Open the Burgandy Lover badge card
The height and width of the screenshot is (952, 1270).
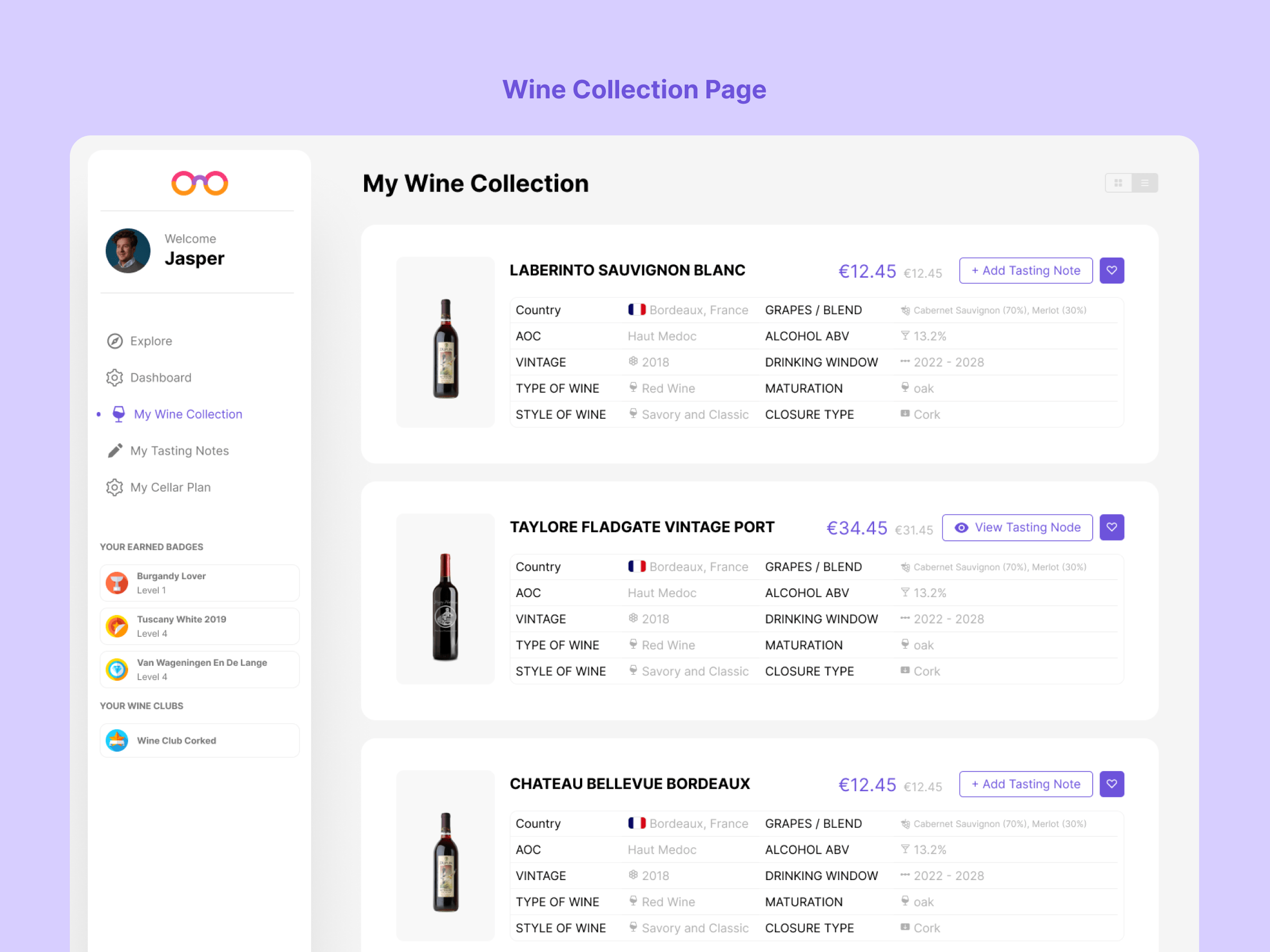[199, 582]
